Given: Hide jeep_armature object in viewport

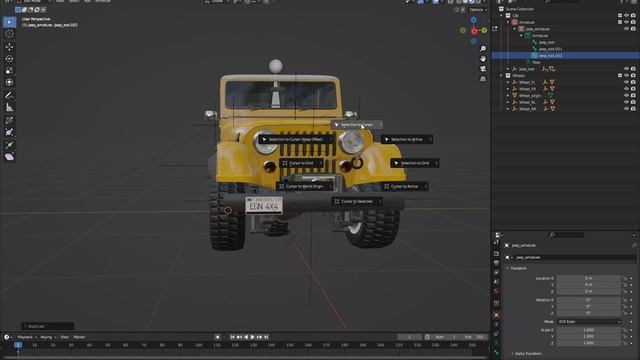Looking at the screenshot, I should point(627,29).
